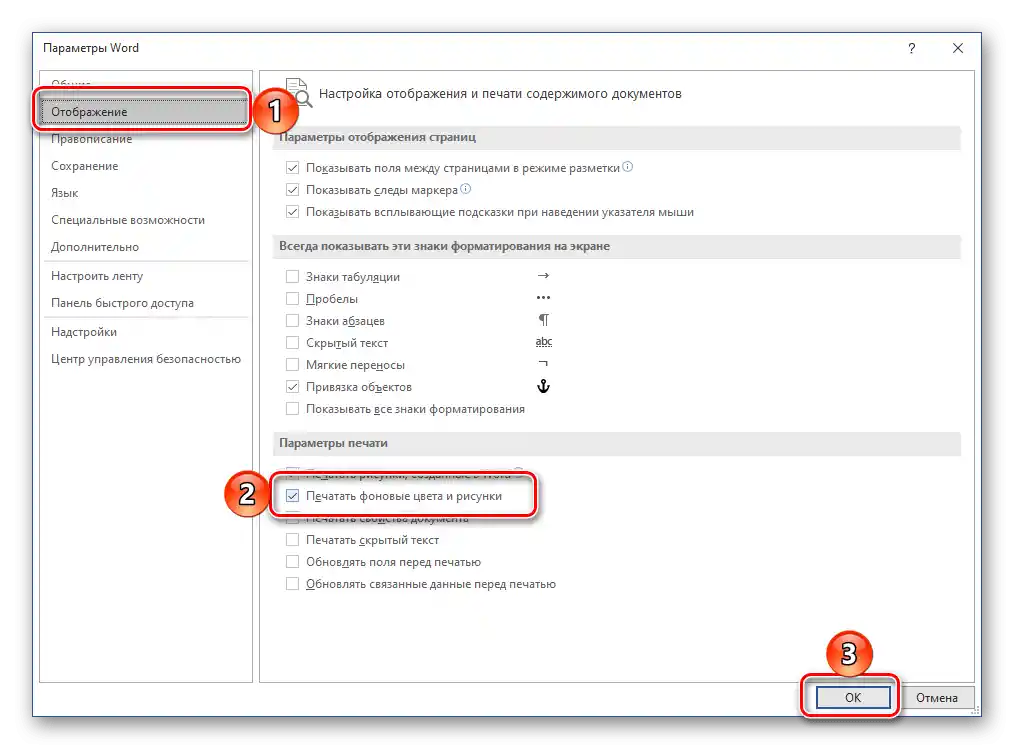Click info icon next to следы маркера
The height and width of the screenshot is (749, 1014).
tap(466, 189)
